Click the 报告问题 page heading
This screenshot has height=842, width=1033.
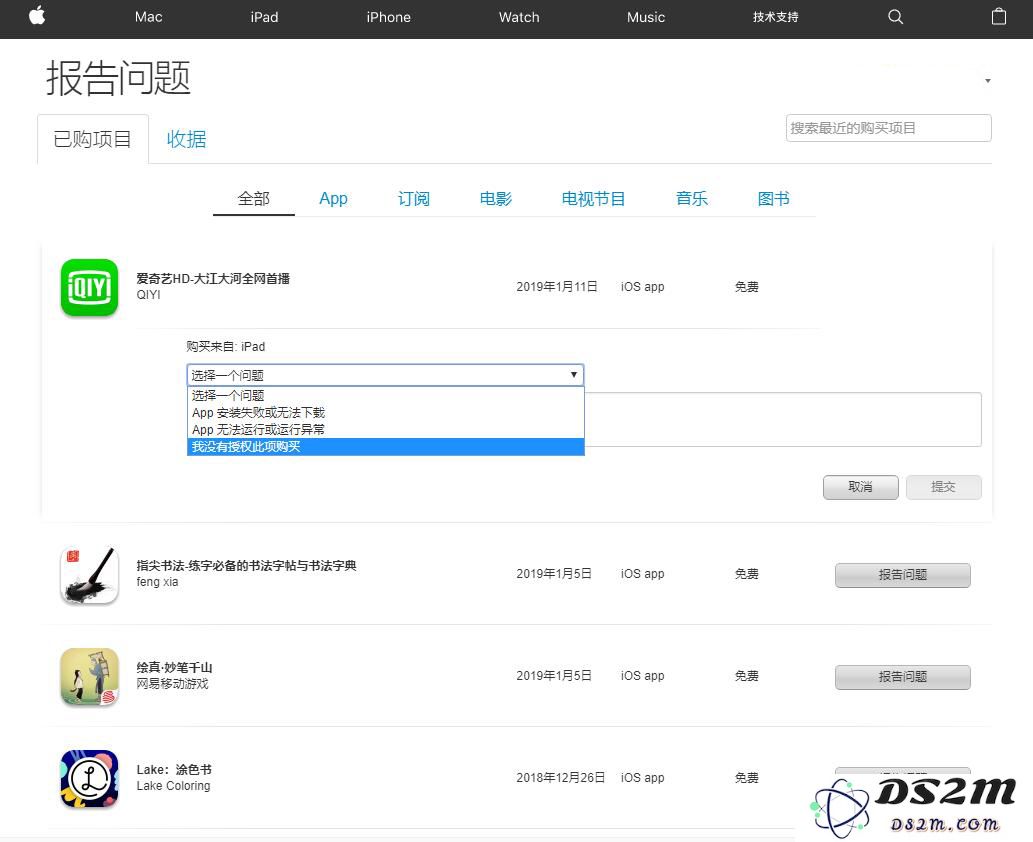(x=119, y=78)
